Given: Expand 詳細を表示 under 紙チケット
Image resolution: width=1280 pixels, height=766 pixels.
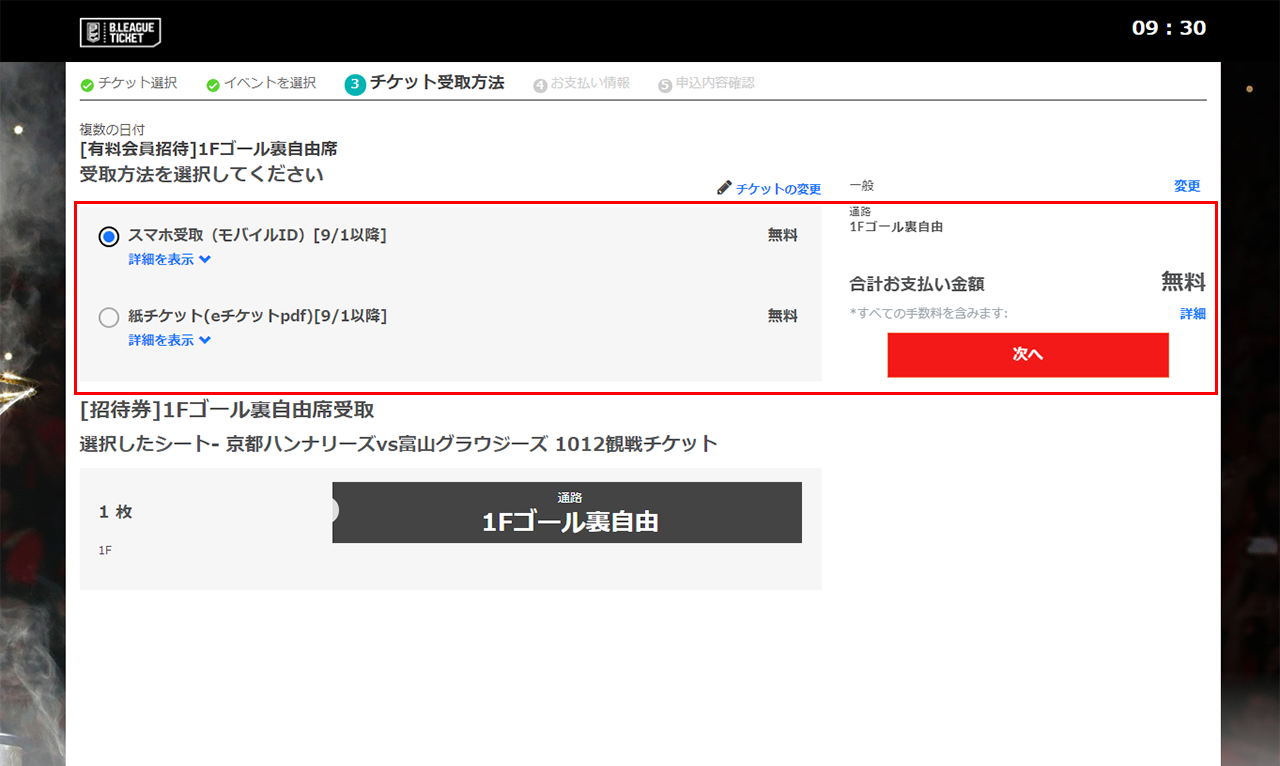Looking at the screenshot, I should coord(169,340).
